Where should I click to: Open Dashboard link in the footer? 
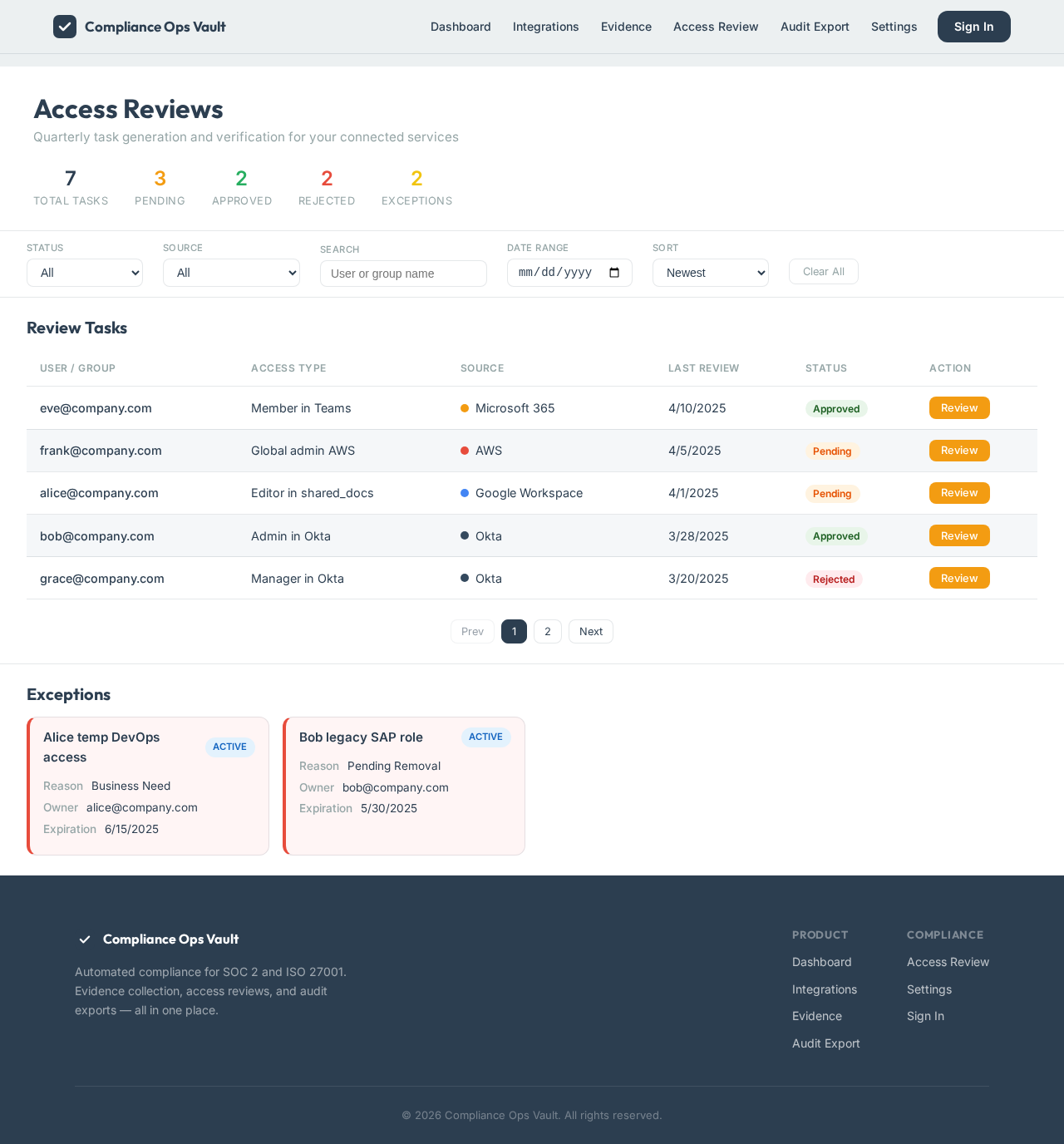(822, 962)
